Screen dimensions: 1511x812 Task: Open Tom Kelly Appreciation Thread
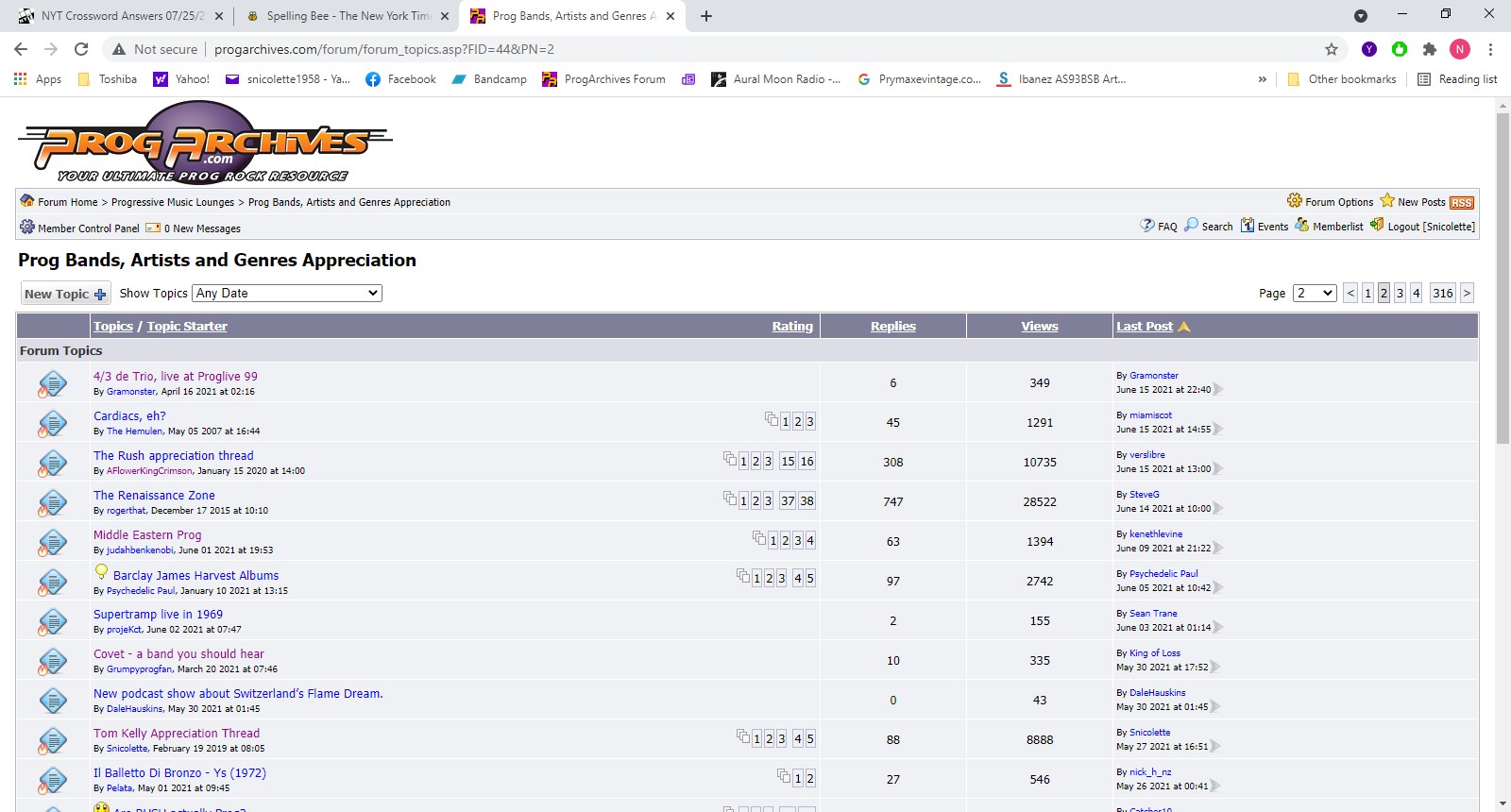pos(177,733)
